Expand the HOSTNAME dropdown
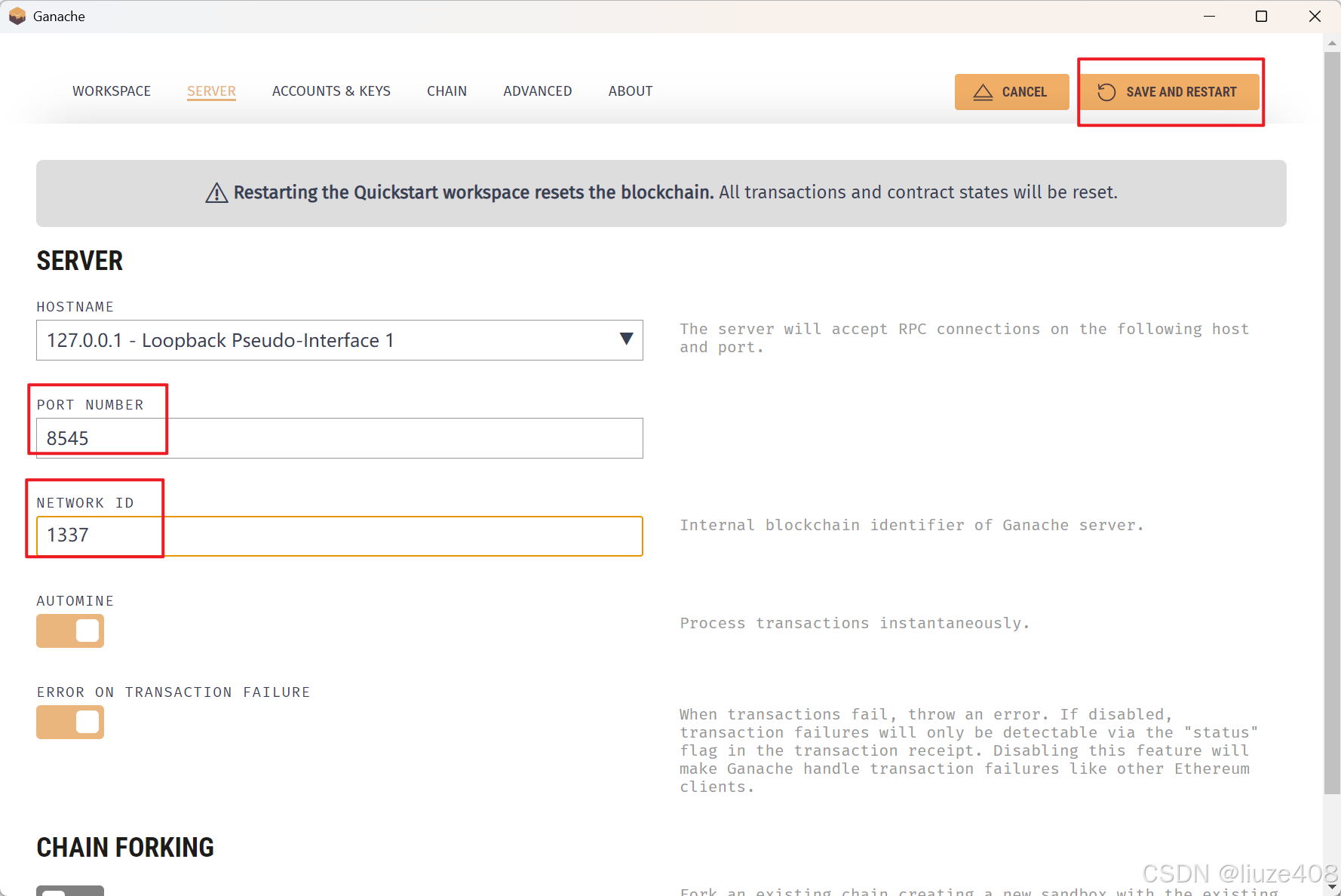Screen dimensions: 1341x896 [x=339, y=340]
